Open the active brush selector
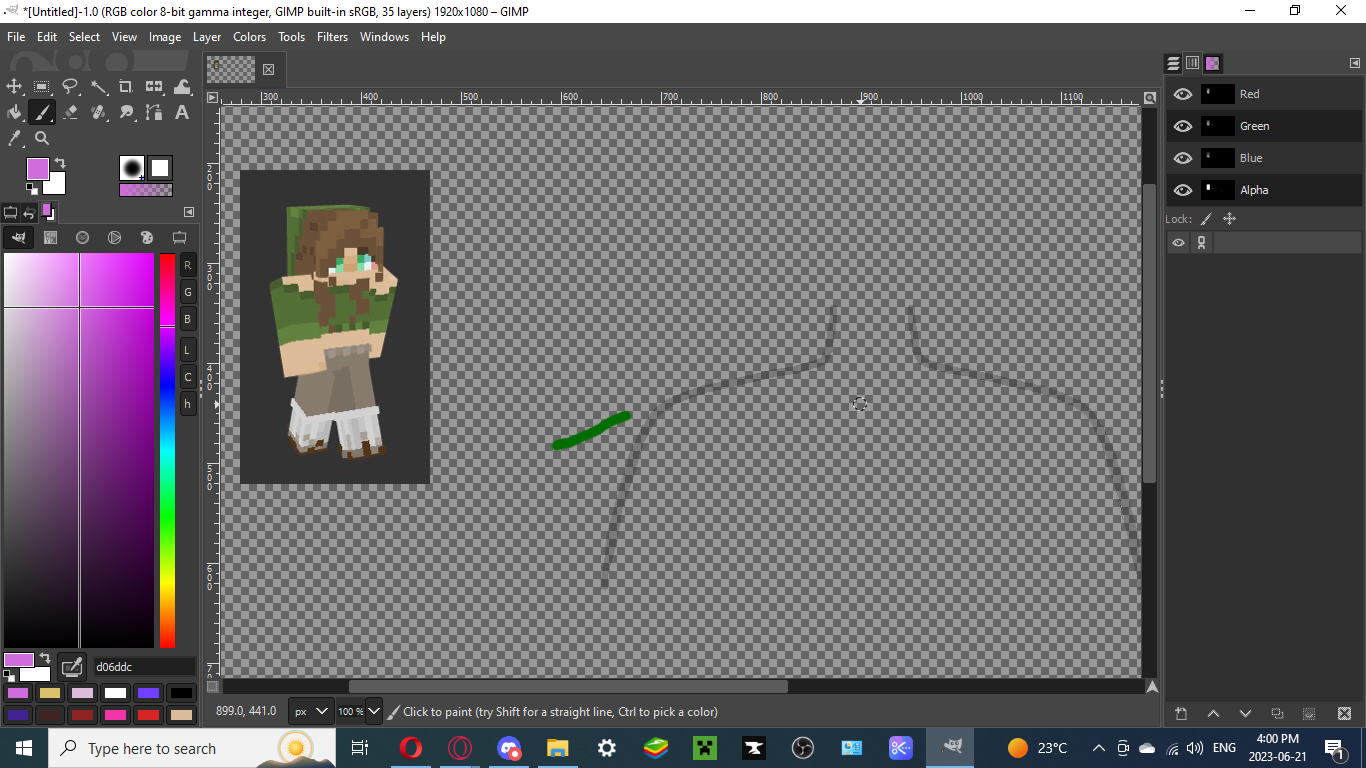 tap(132, 168)
